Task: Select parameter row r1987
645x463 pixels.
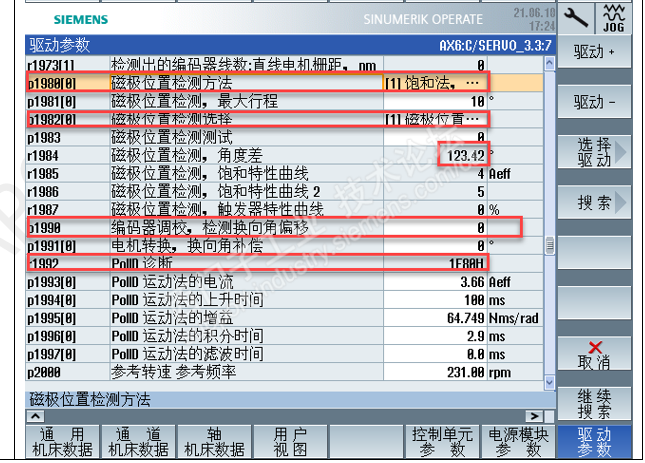Action: point(284,210)
